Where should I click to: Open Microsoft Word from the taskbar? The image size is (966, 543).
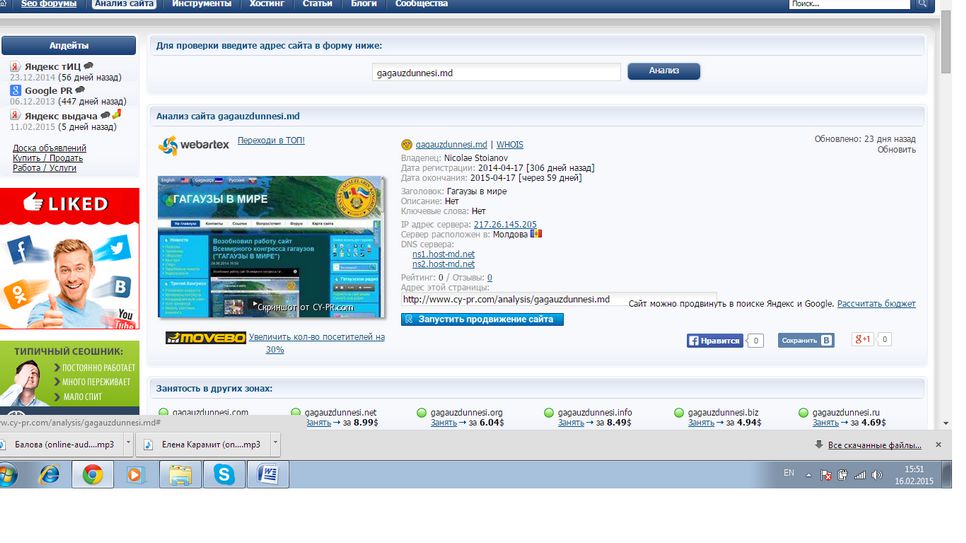tap(269, 475)
